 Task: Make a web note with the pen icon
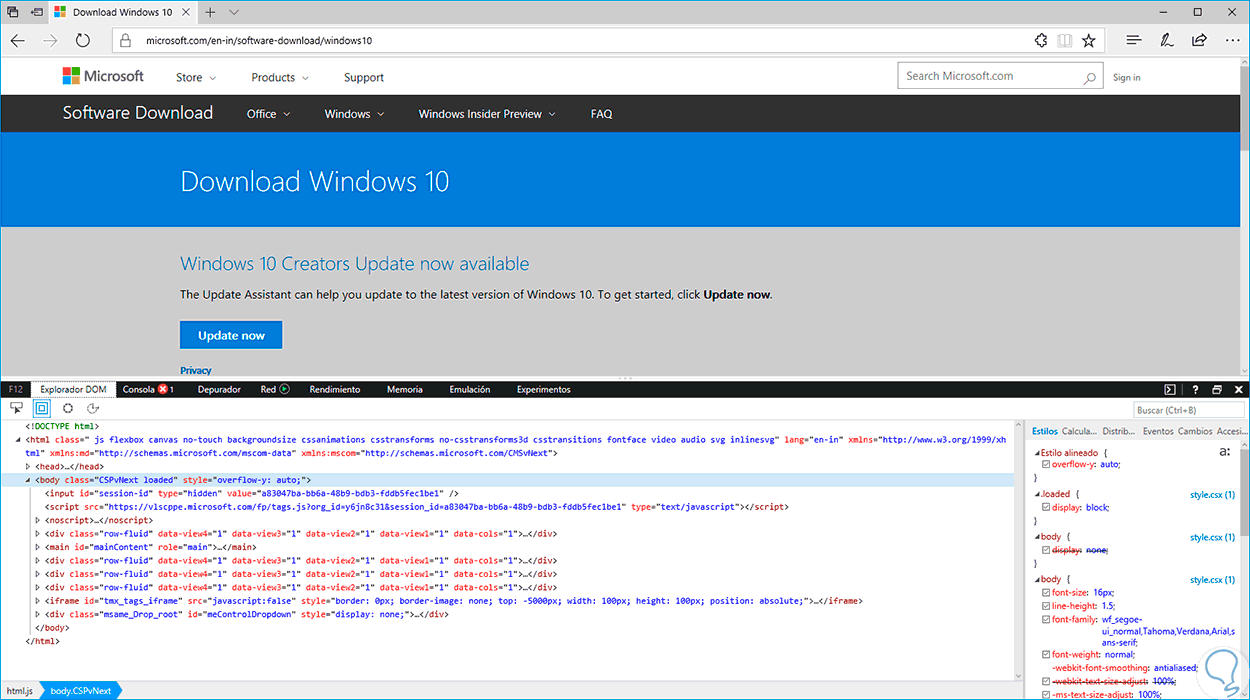point(1166,41)
